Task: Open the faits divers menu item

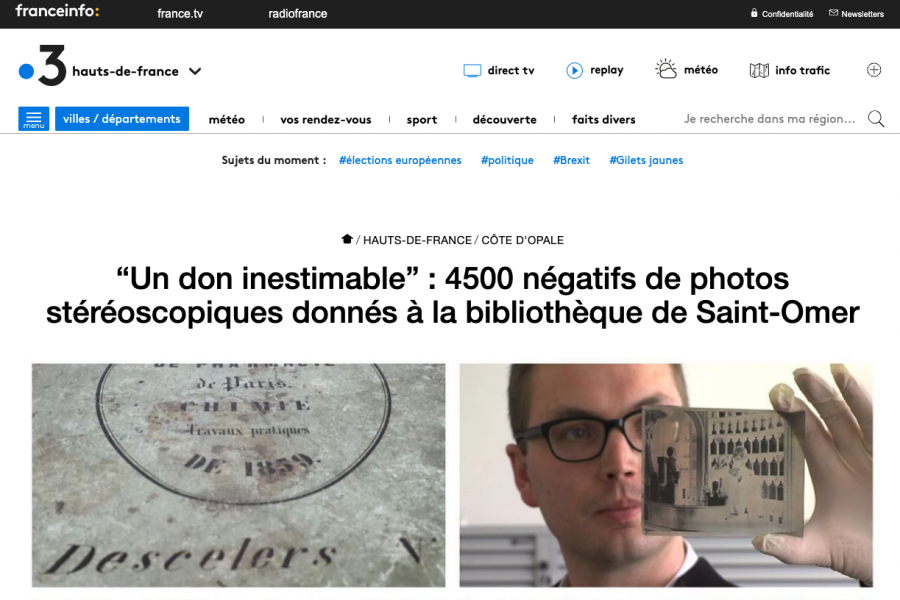Action: 603,119
